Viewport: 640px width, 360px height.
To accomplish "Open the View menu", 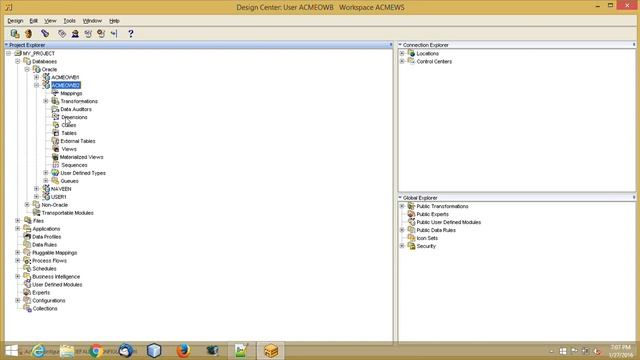I will coord(50,21).
